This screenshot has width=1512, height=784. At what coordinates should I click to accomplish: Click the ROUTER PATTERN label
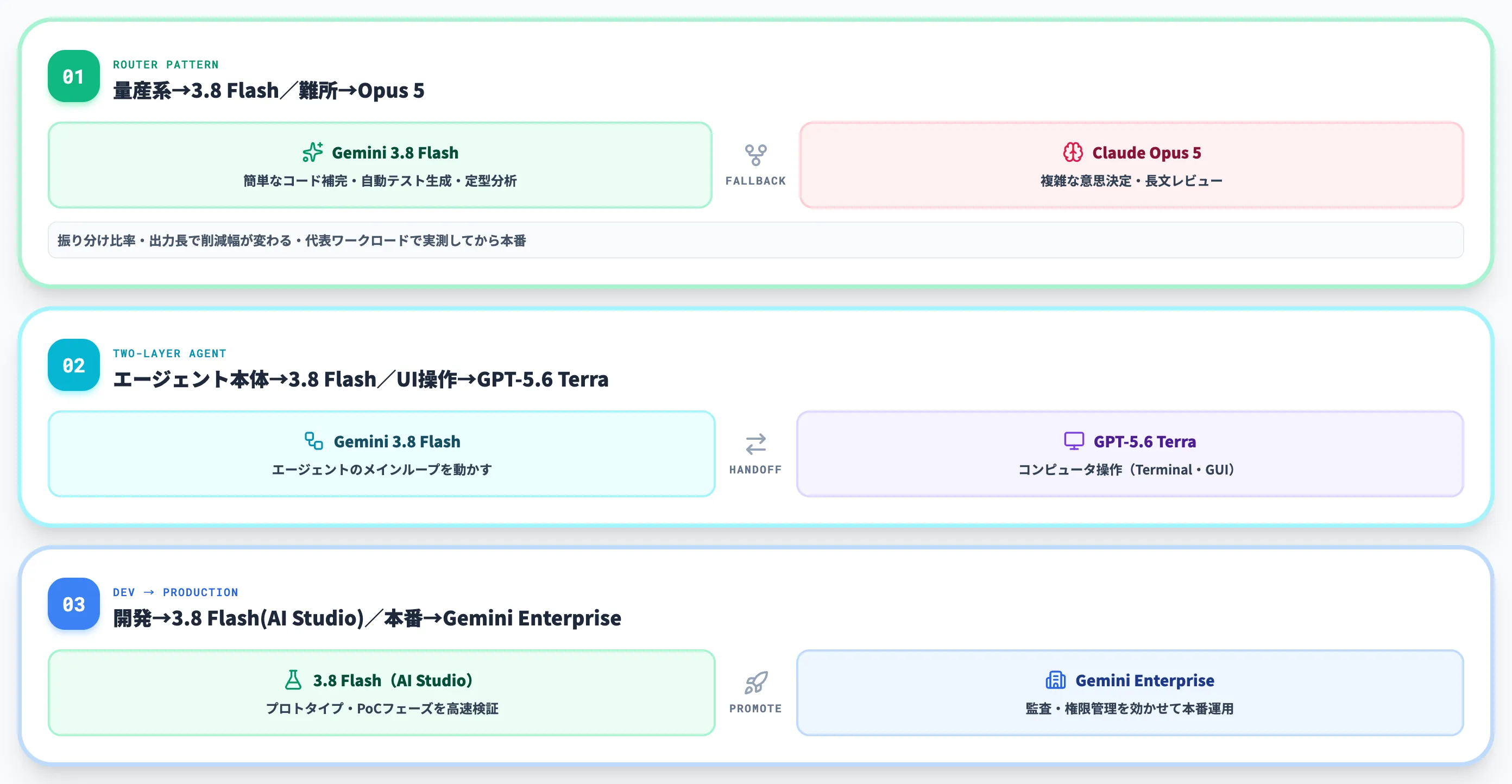tap(166, 65)
